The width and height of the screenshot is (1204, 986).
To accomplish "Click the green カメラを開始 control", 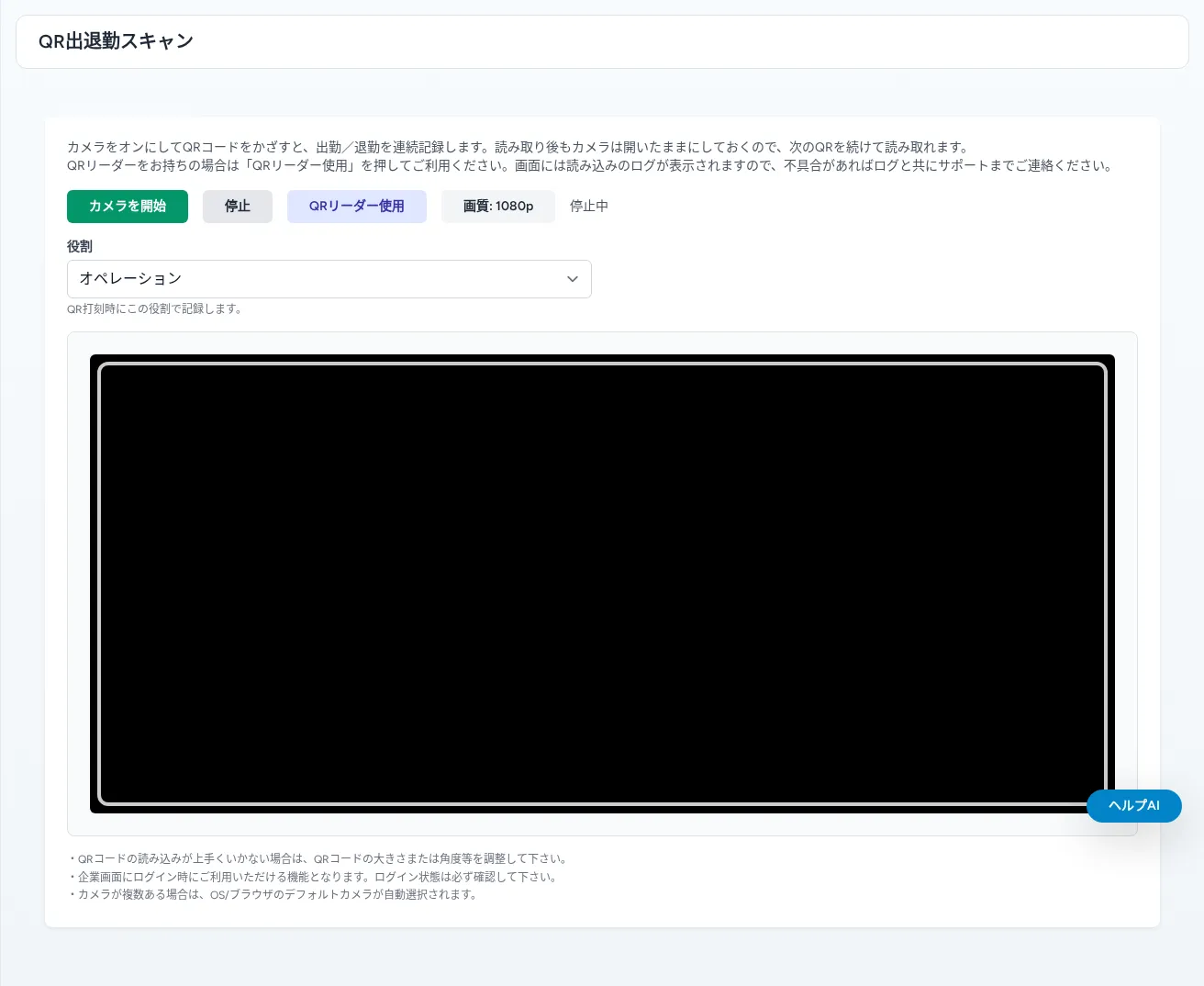I will point(128,206).
